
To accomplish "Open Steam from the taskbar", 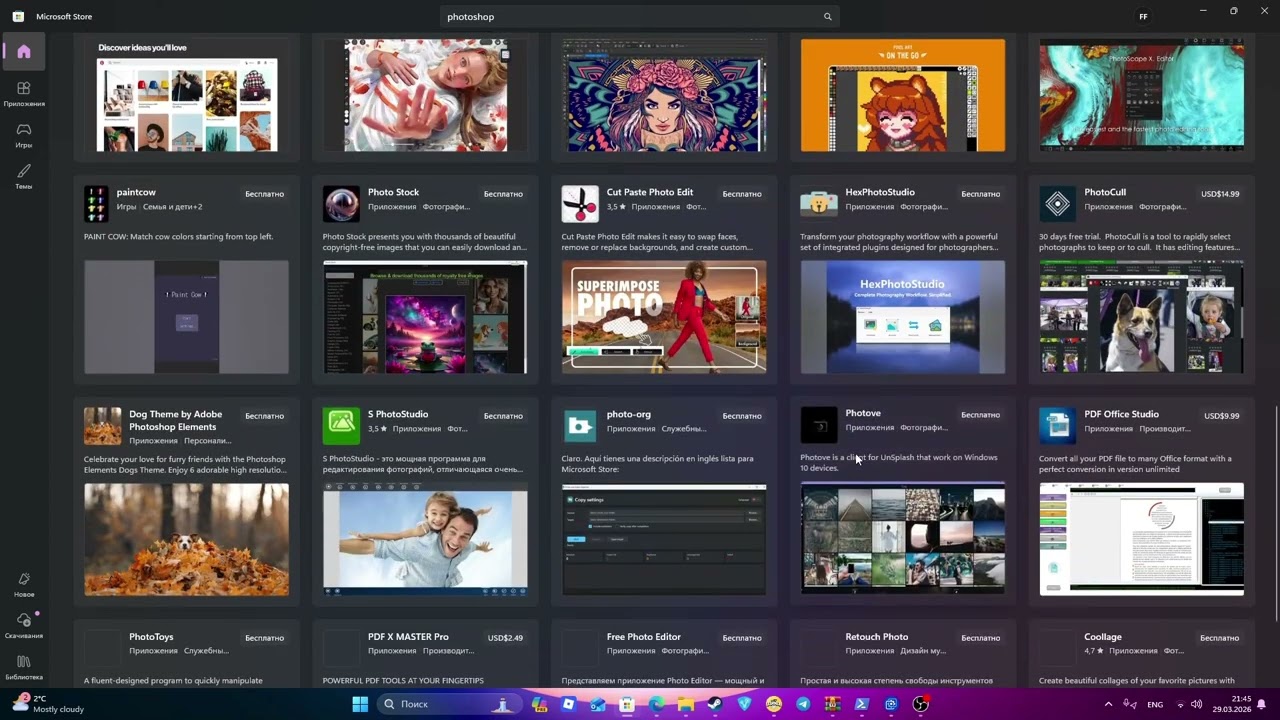I will point(715,704).
